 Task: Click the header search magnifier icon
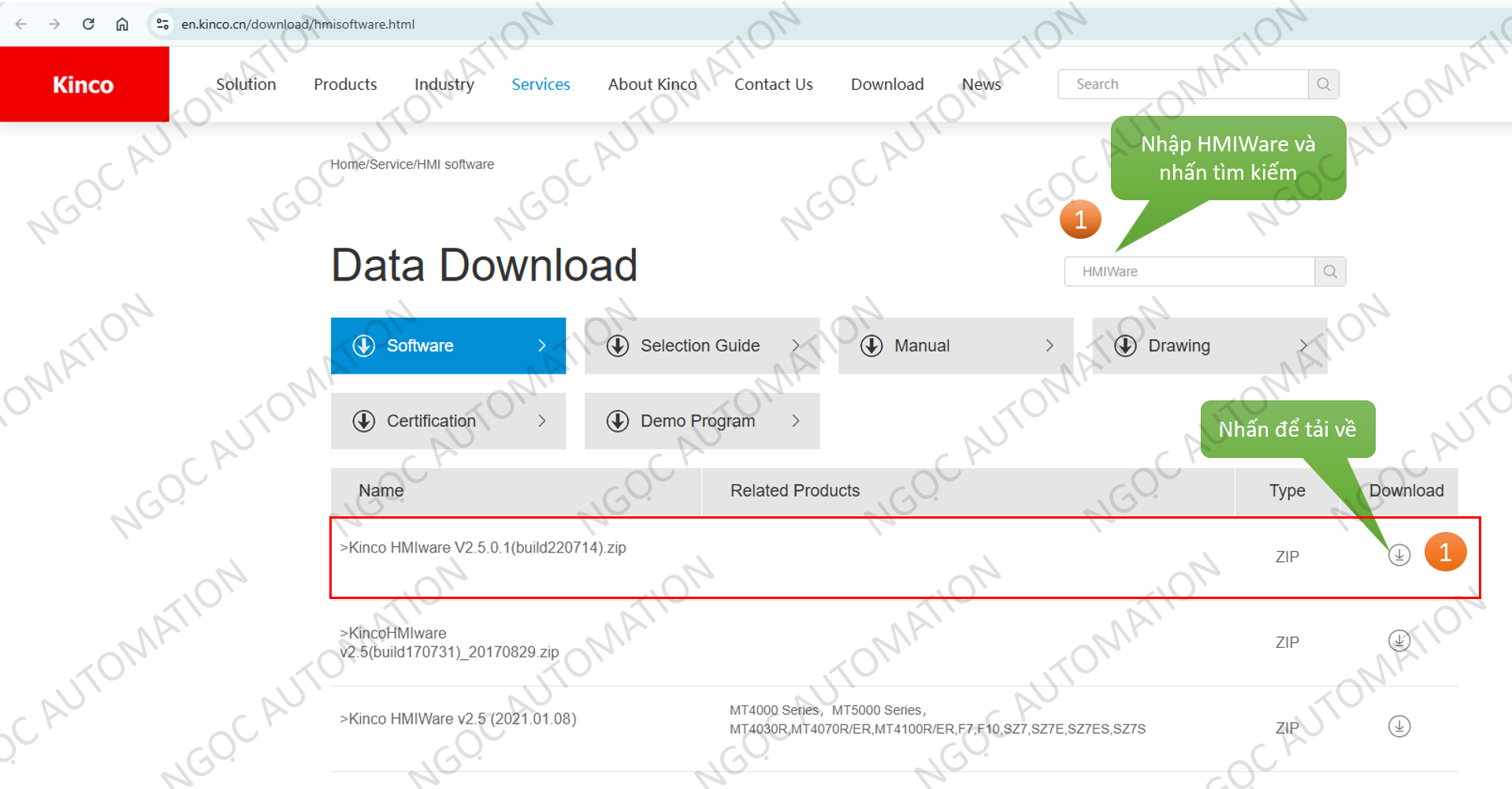(x=1324, y=84)
